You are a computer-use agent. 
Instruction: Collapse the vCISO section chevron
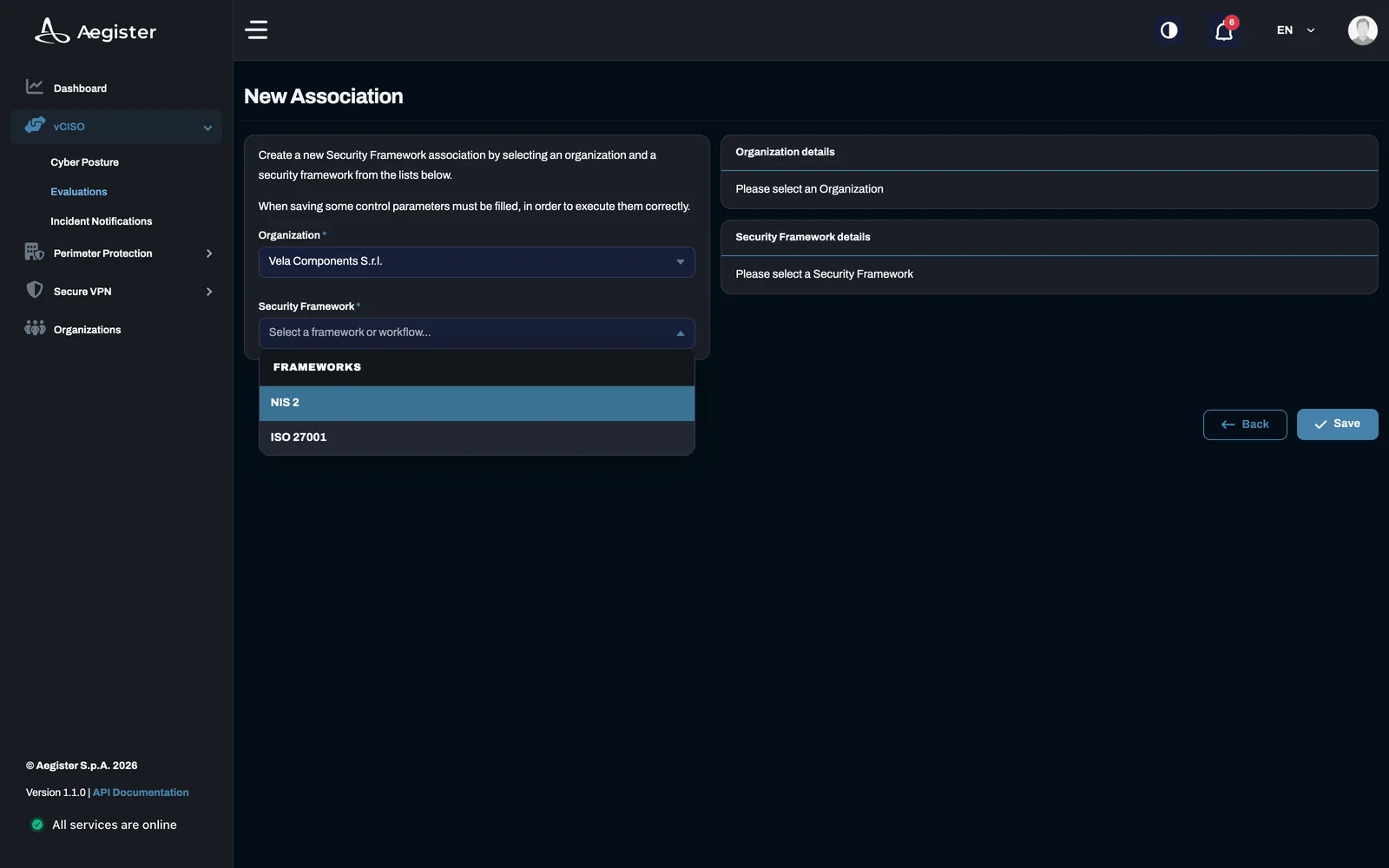[207, 128]
